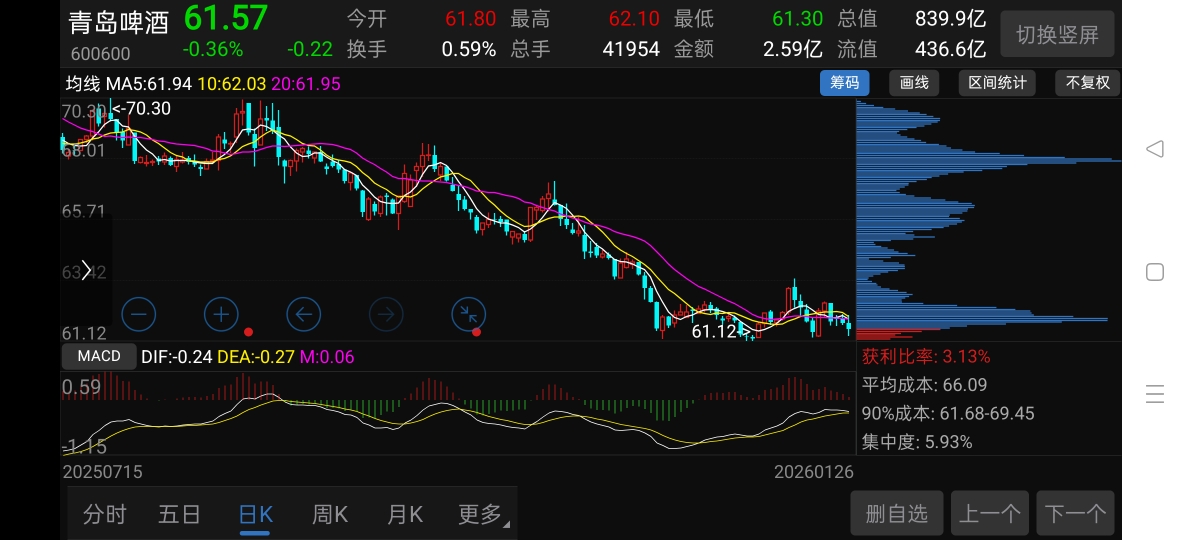1188x540 pixels.
Task: Tap the zoom in plus icon
Action: 221,314
